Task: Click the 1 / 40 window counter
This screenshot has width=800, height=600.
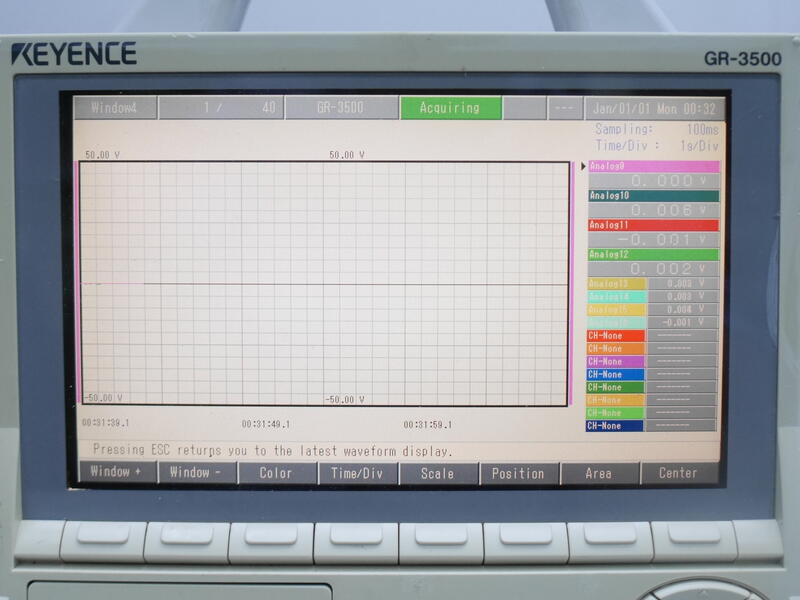Action: tap(240, 108)
